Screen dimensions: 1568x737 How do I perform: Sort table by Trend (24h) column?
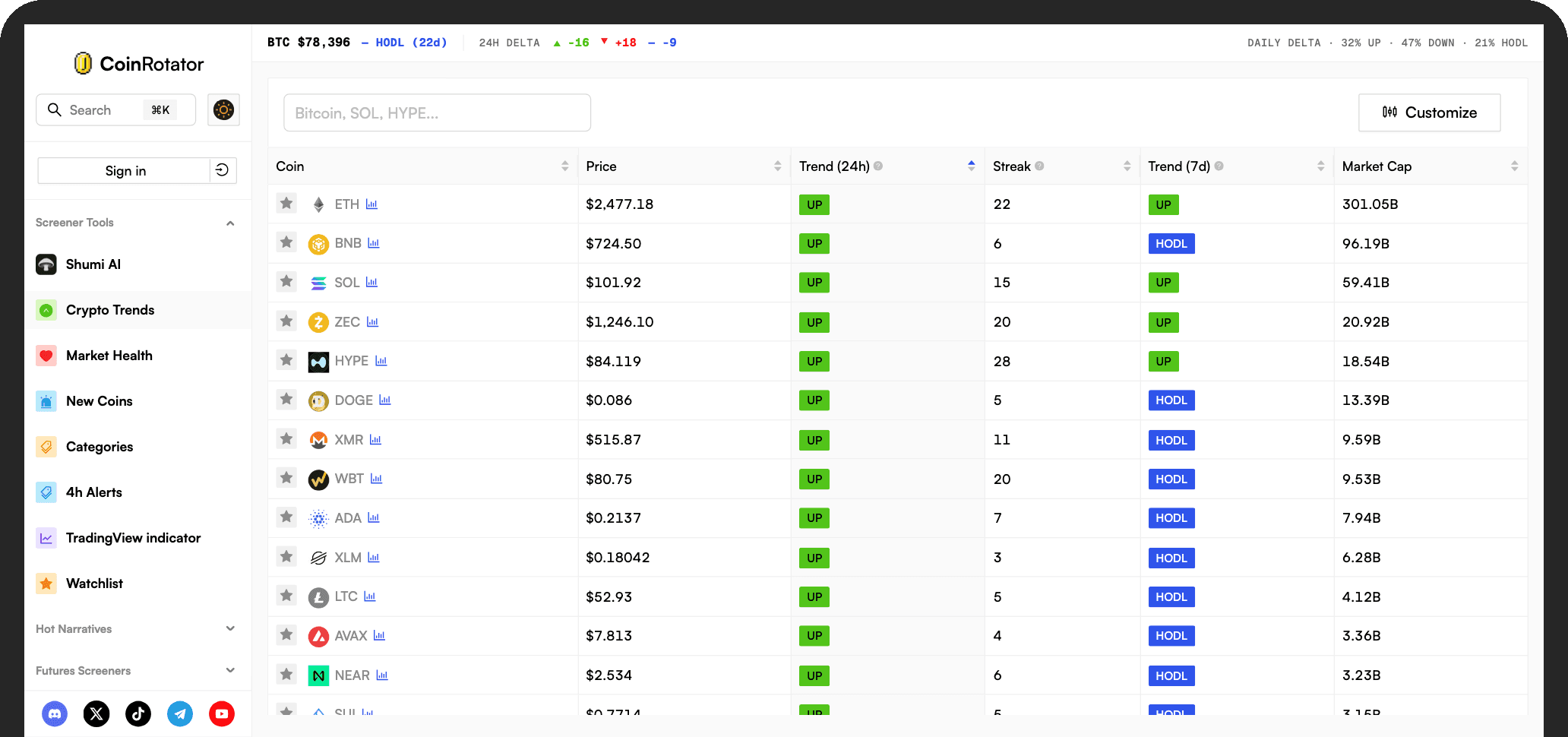point(971,166)
